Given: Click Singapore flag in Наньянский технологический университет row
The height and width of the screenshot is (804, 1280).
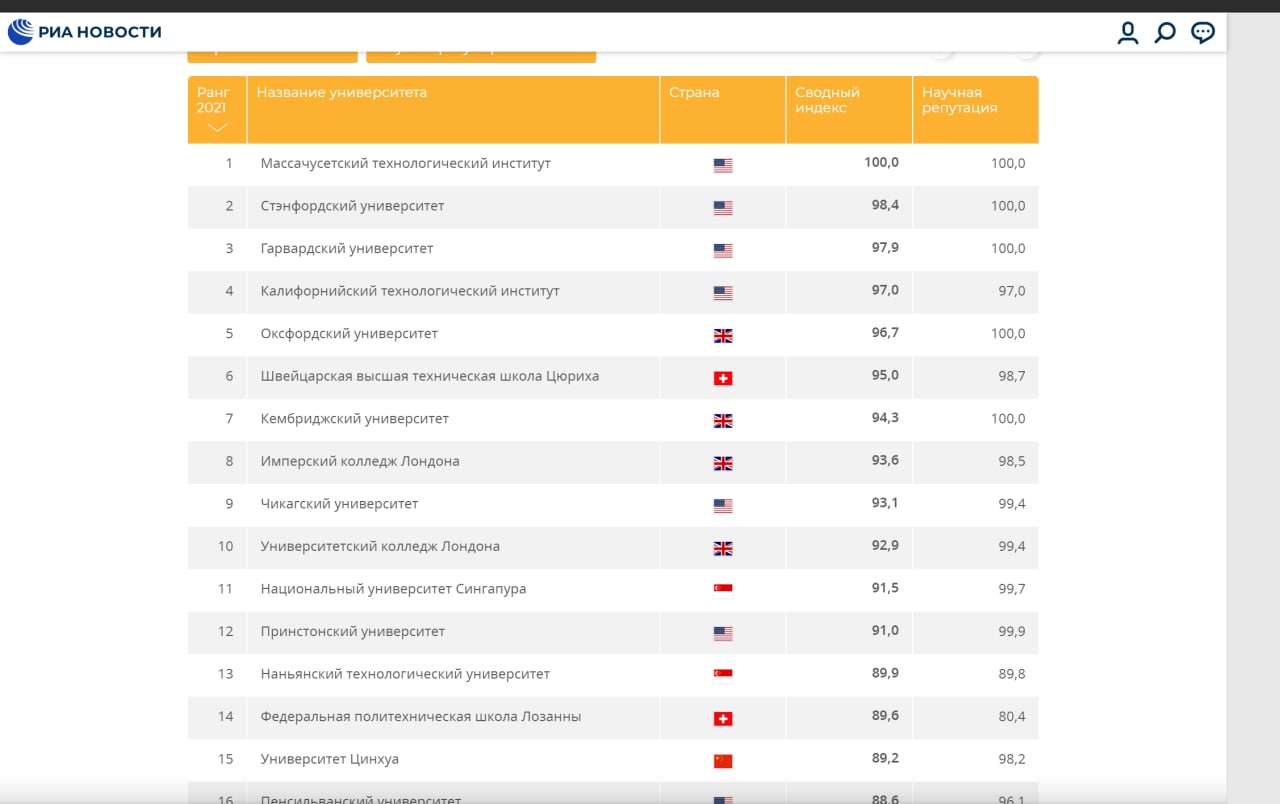Looking at the screenshot, I should [723, 674].
